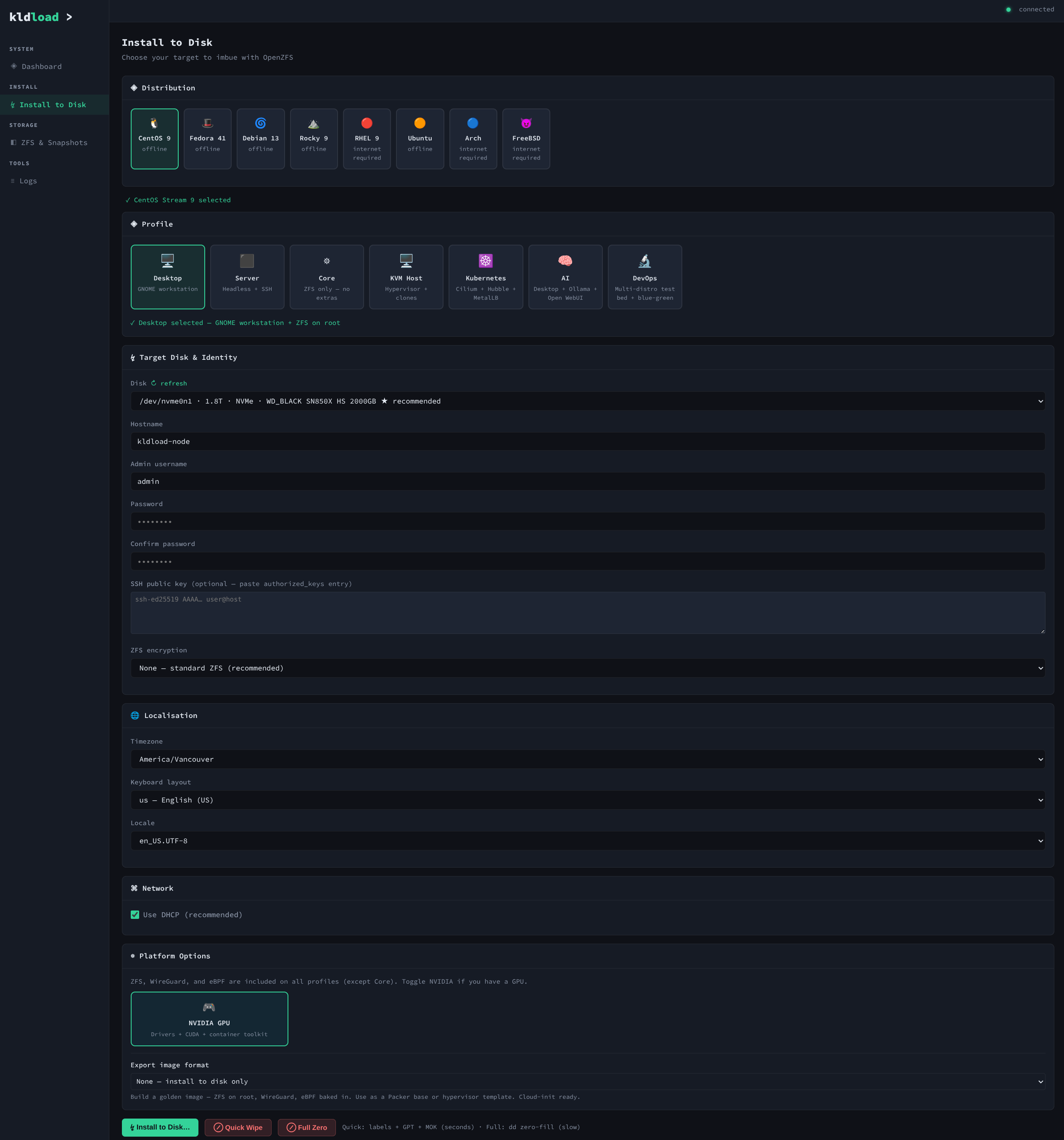Click the ZFS & Snapshots sidebar icon
This screenshot has width=1064, height=1140.
point(14,142)
